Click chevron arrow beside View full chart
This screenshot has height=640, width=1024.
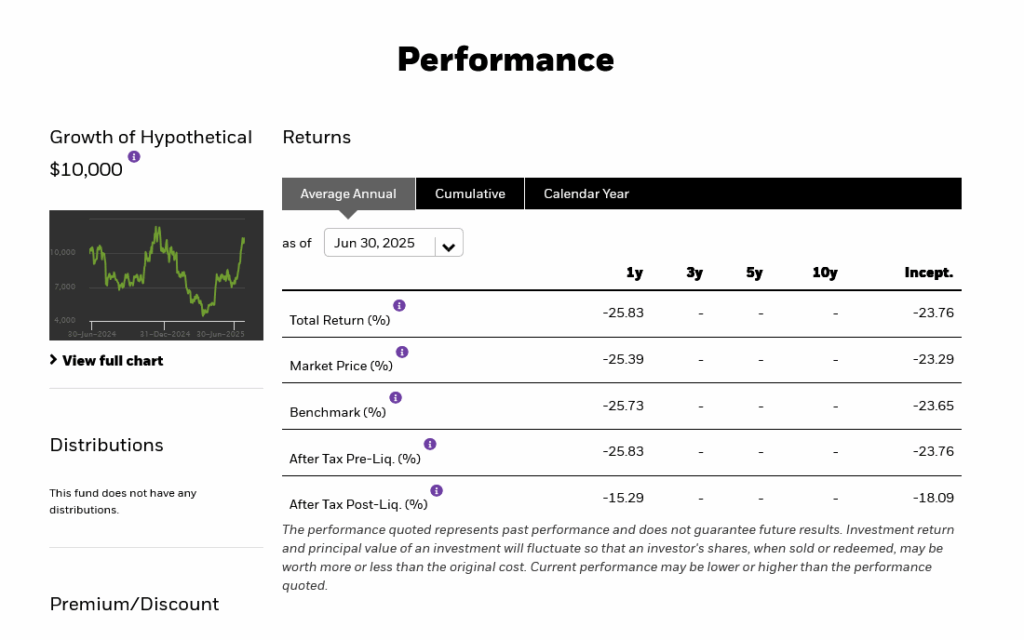(x=54, y=360)
